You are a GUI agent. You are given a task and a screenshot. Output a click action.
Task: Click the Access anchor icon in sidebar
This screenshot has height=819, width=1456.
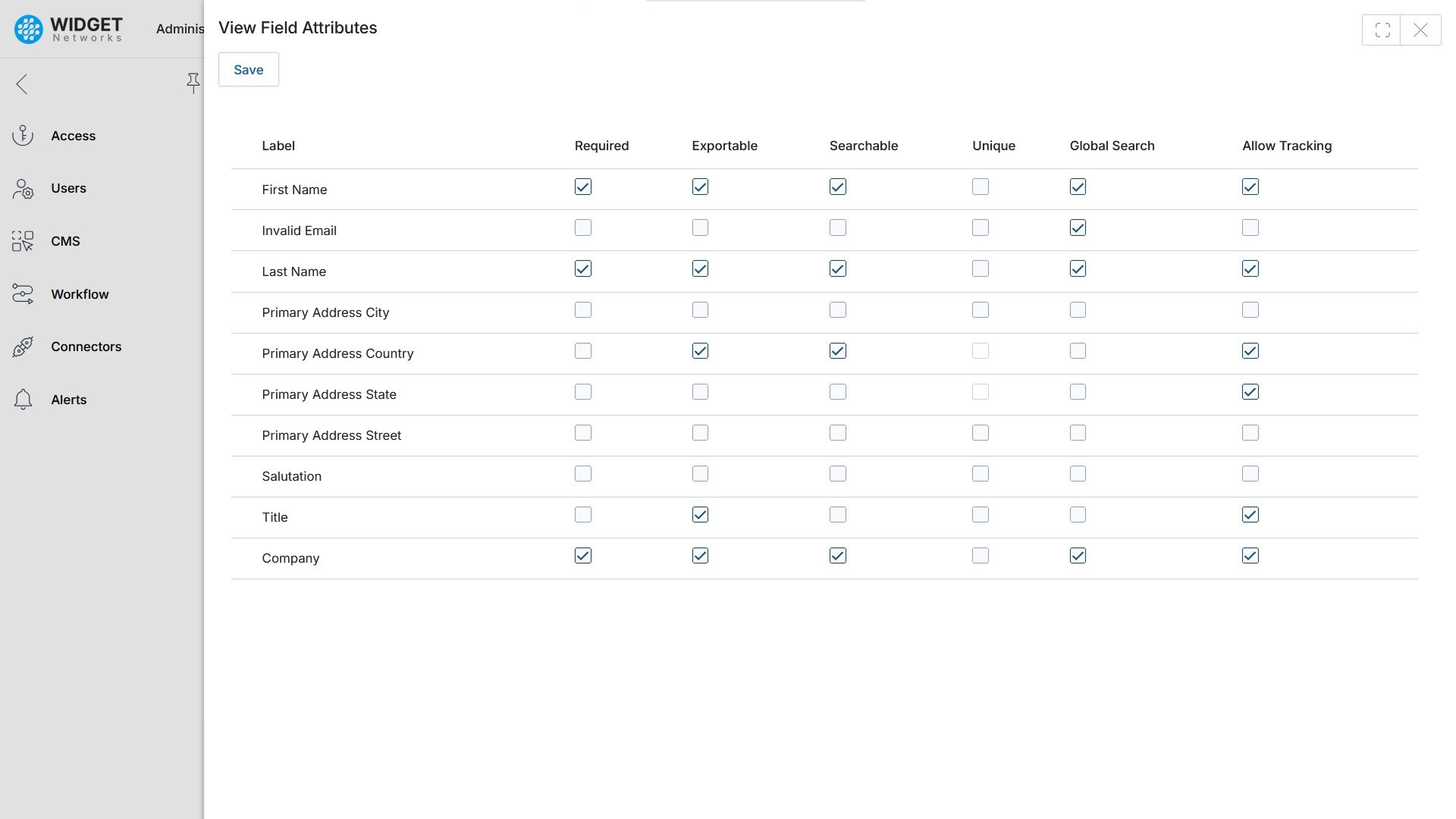point(23,136)
